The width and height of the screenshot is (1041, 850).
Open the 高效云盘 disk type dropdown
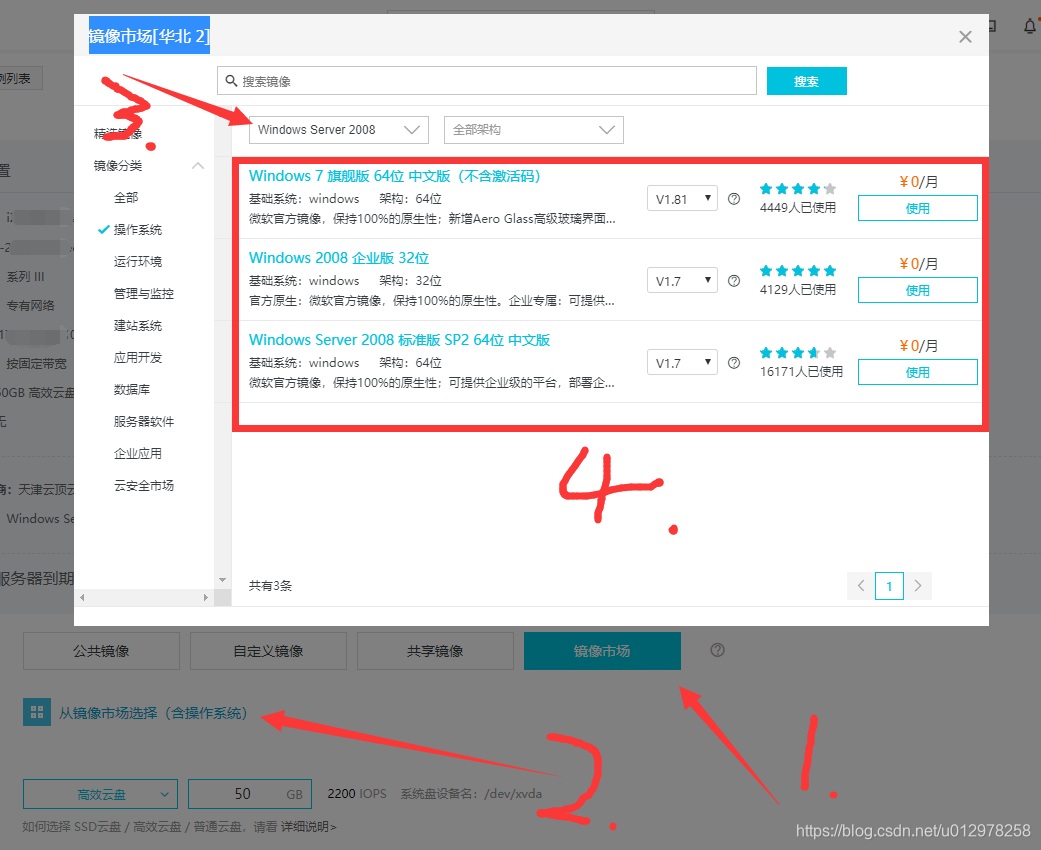point(100,794)
